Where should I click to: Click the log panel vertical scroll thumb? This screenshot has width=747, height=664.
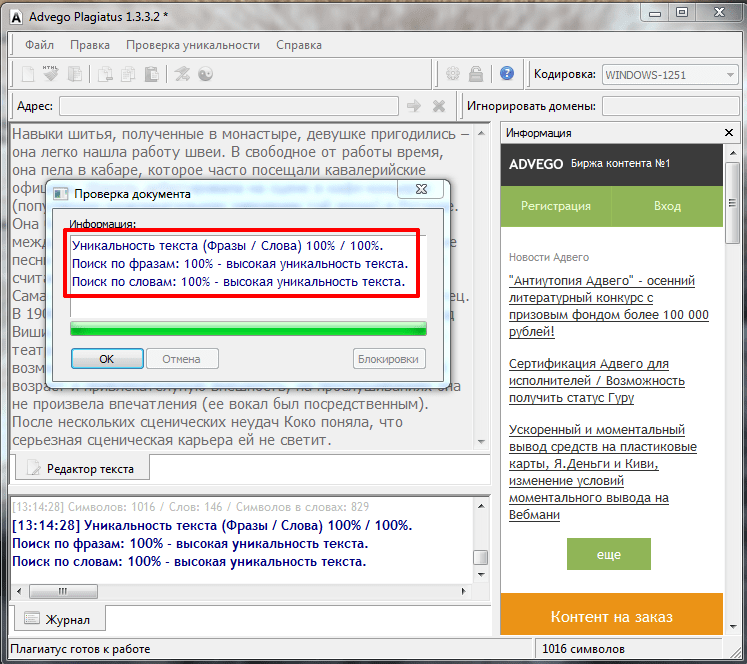pyautogui.click(x=481, y=557)
